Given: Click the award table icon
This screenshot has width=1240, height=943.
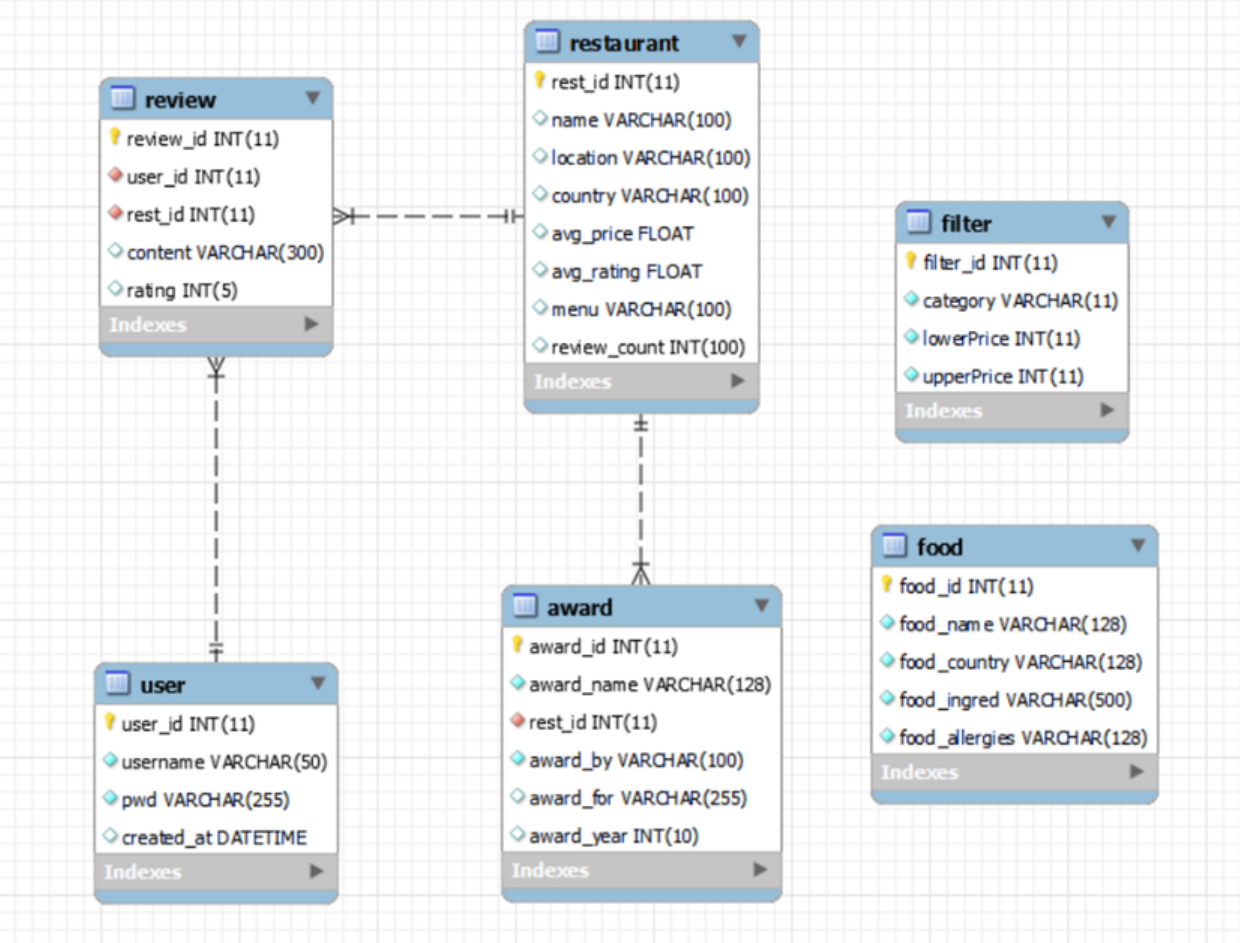Looking at the screenshot, I should pos(524,606).
